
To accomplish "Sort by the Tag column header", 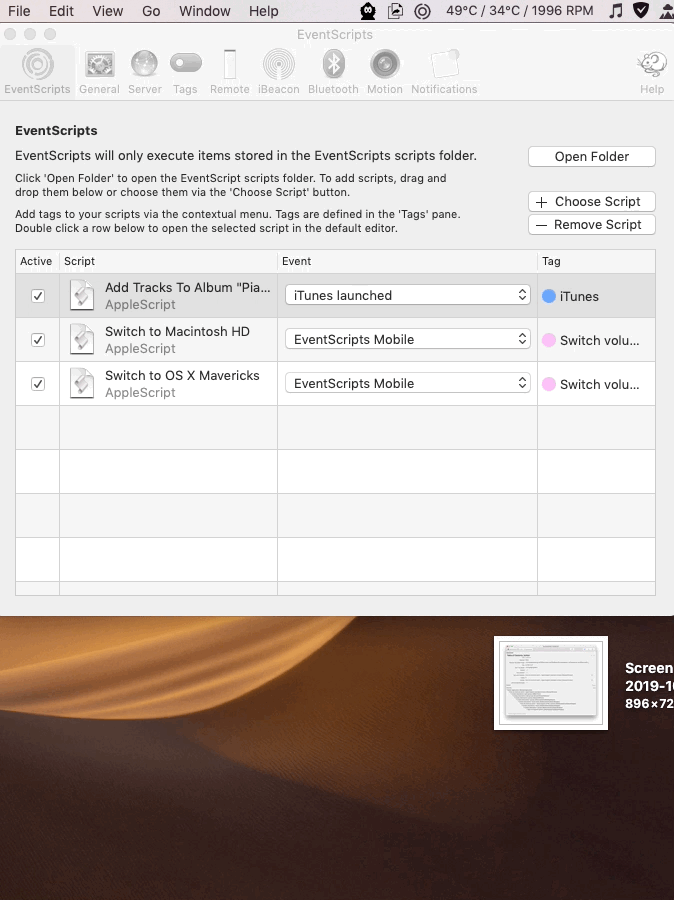I will point(596,261).
